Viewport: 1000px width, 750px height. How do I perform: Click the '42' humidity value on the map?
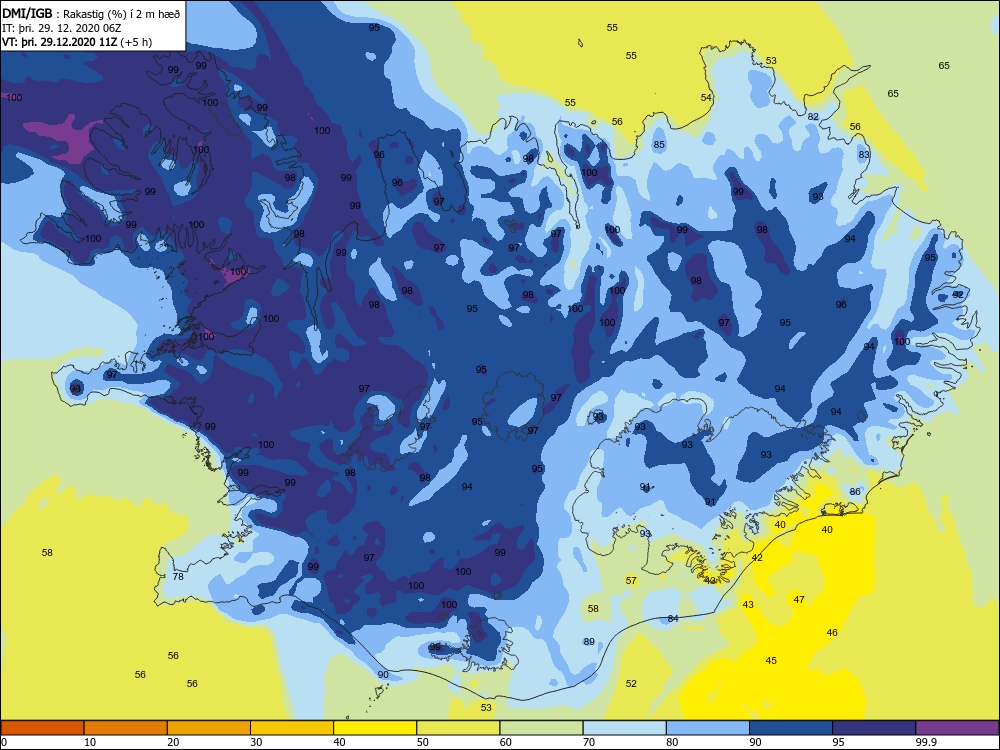pos(757,558)
